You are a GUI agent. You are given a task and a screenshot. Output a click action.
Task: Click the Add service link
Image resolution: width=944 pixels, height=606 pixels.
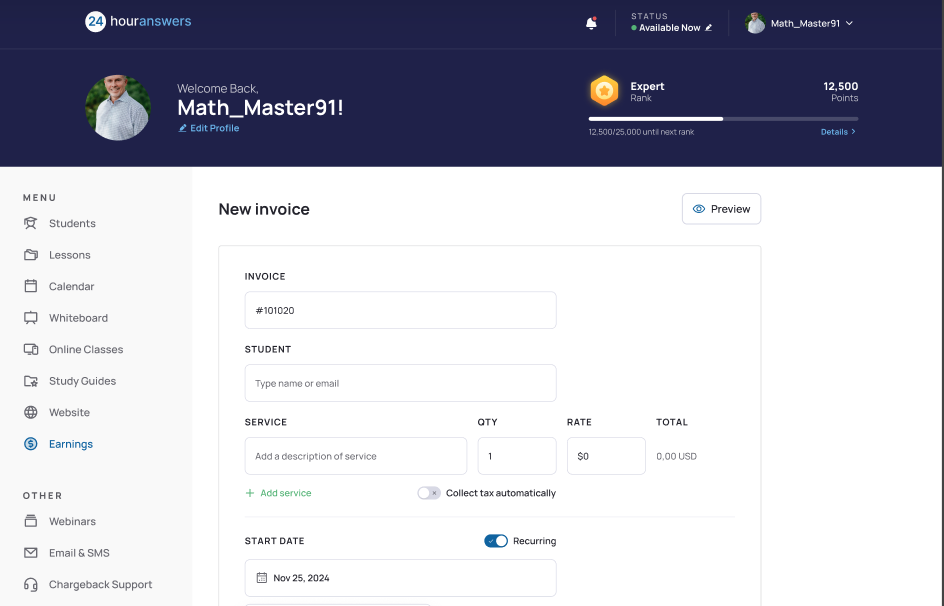[285, 493]
